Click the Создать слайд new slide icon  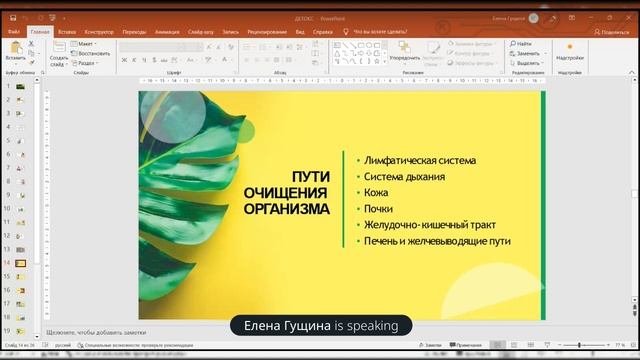[59, 47]
